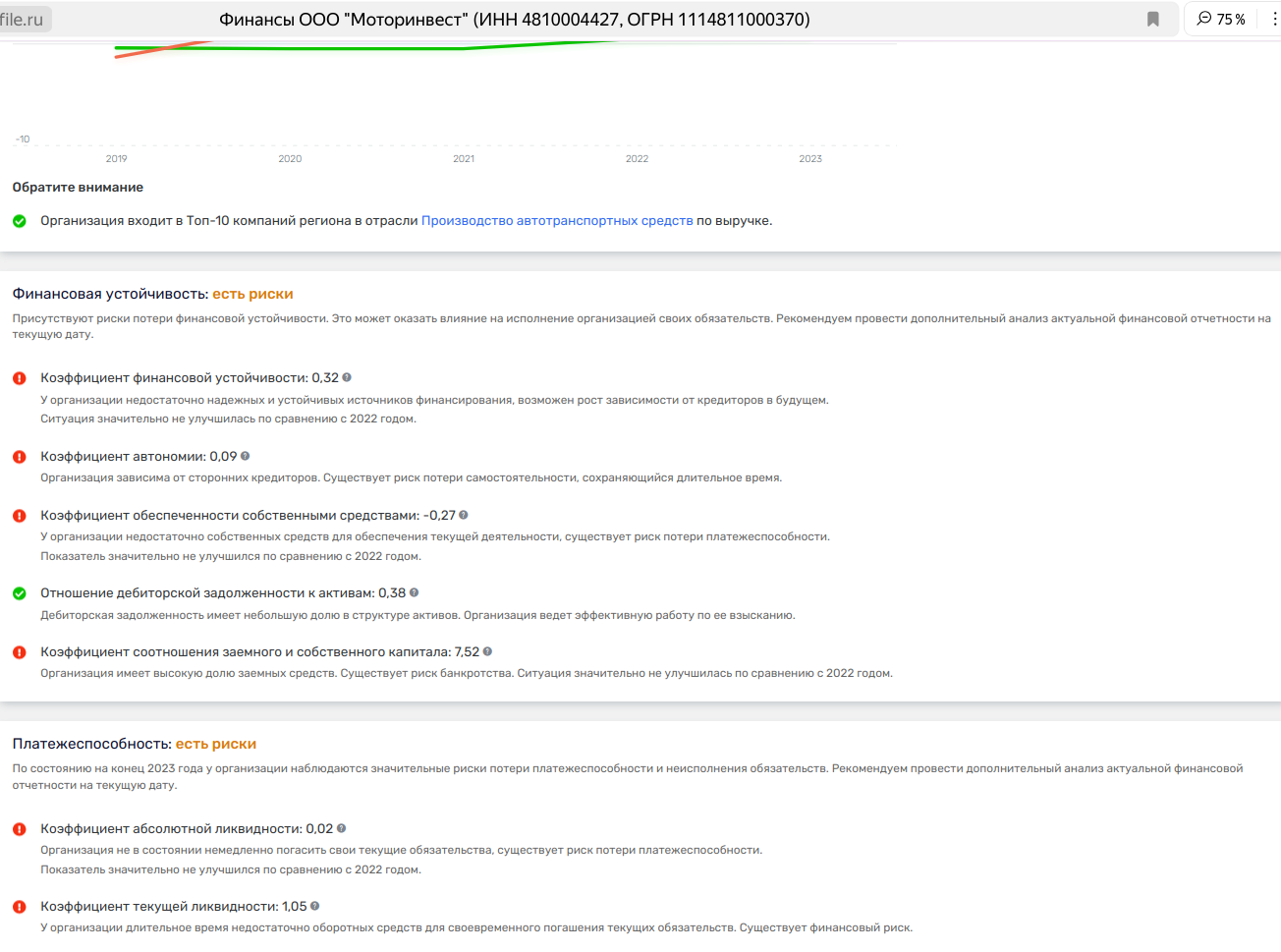Click help icon after own funds coefficient -0,27
1281x952 pixels.
[464, 515]
